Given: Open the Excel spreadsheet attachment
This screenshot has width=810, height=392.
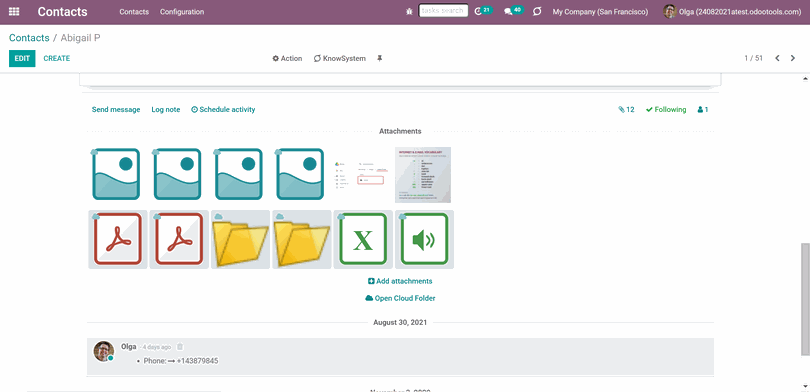Looking at the screenshot, I should point(363,239).
